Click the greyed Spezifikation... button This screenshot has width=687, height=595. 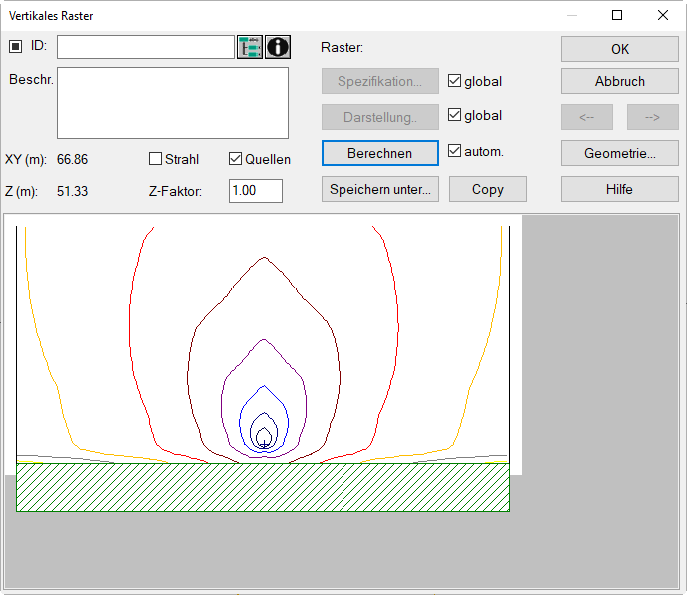point(380,81)
